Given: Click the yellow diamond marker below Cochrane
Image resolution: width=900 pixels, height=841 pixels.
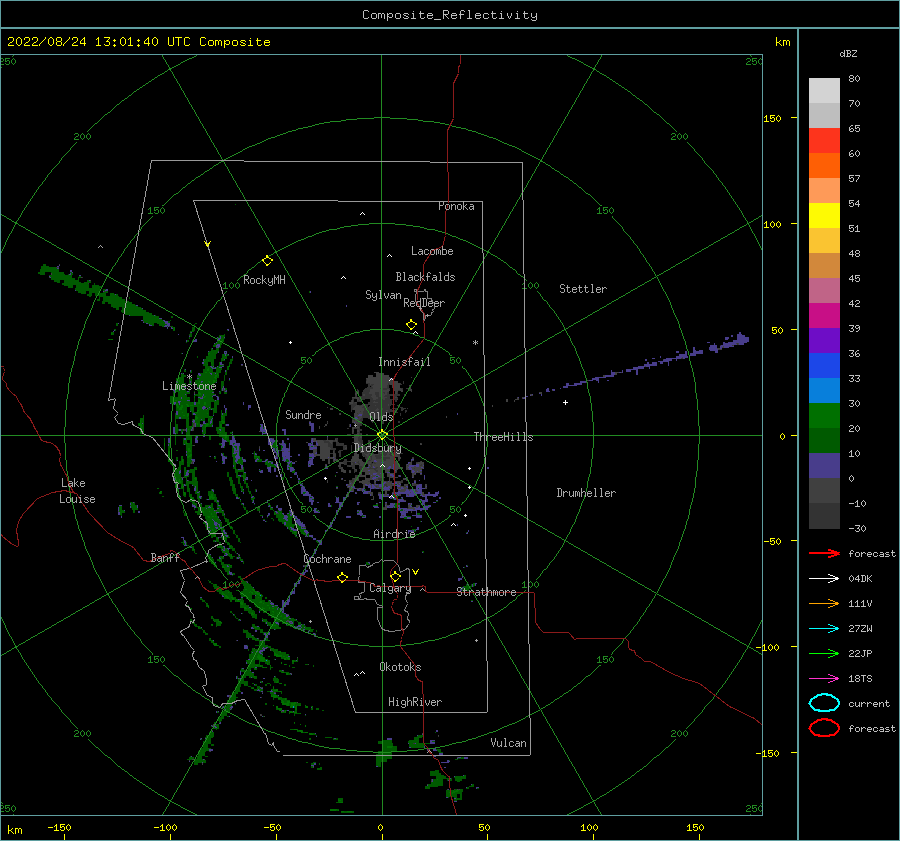Looking at the screenshot, I should 342,577.
